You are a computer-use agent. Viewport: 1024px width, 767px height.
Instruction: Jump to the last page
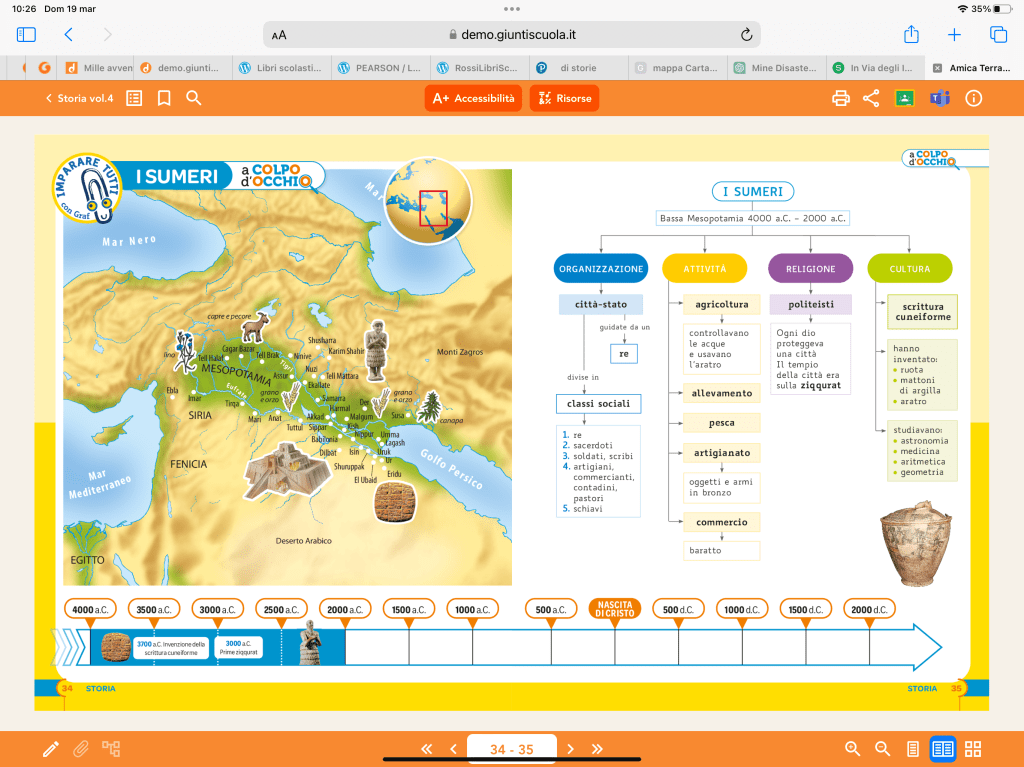[x=598, y=749]
